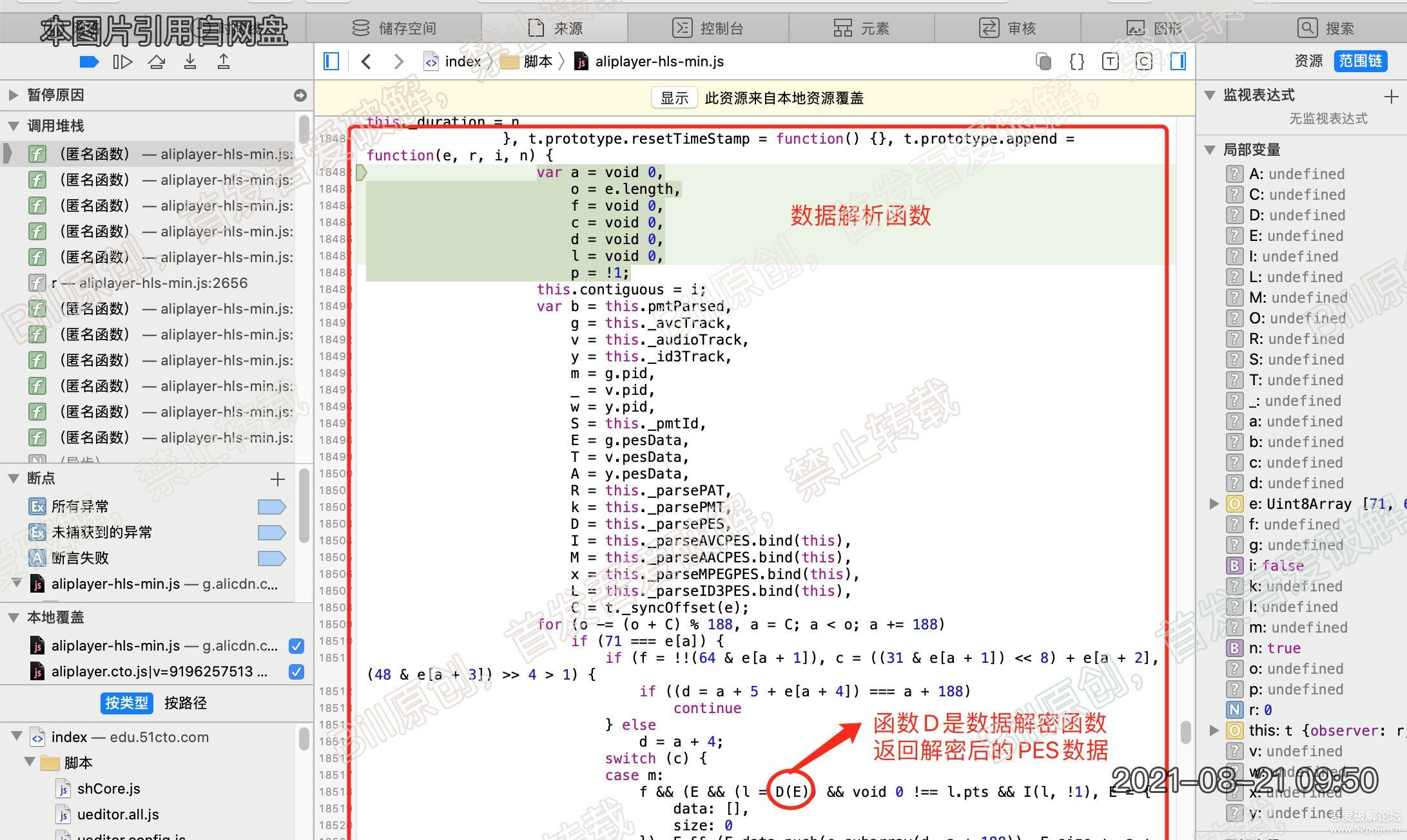Add a breakpoint with plus icon

pos(278,479)
